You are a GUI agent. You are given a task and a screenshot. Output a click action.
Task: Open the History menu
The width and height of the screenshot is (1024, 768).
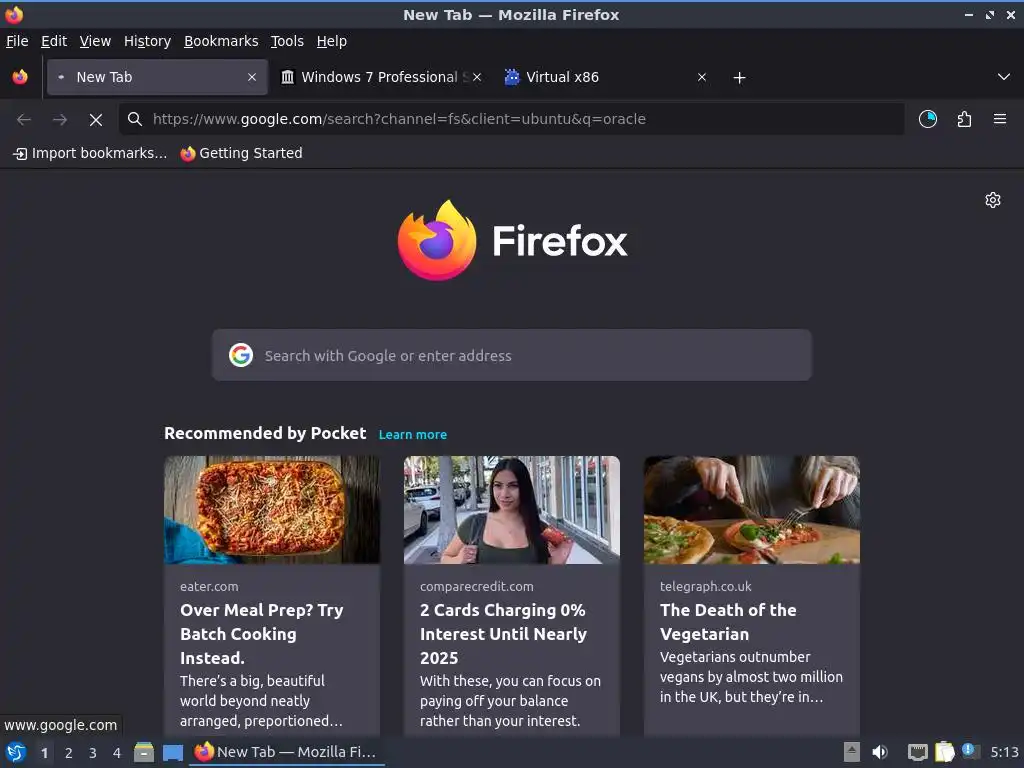[148, 41]
